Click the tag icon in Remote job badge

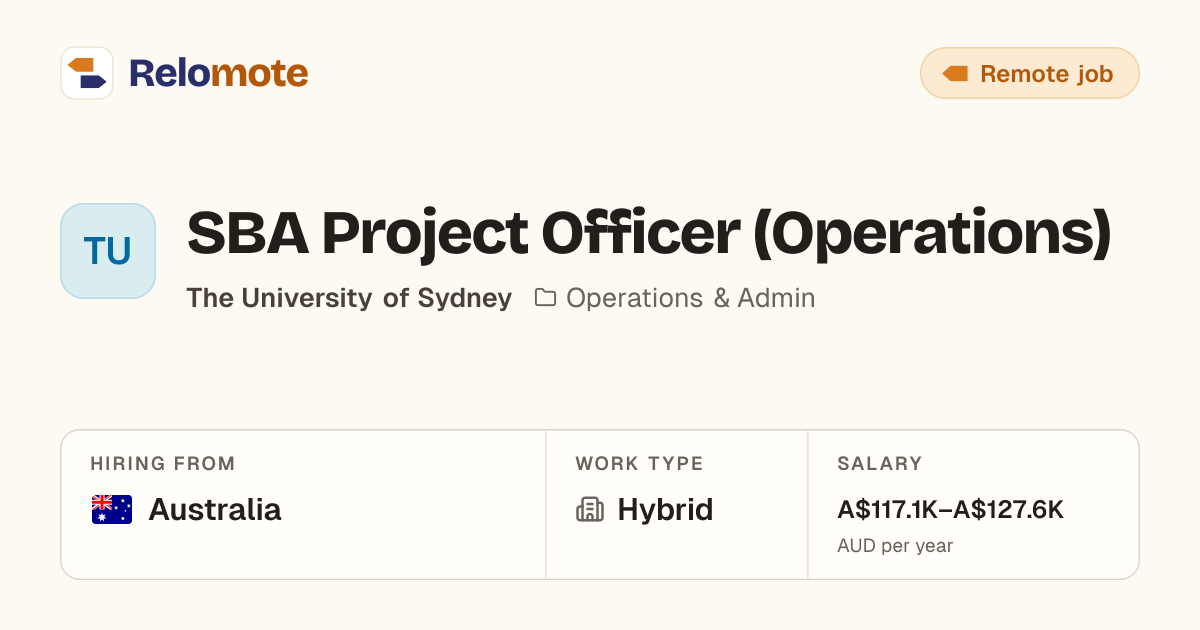(x=955, y=73)
